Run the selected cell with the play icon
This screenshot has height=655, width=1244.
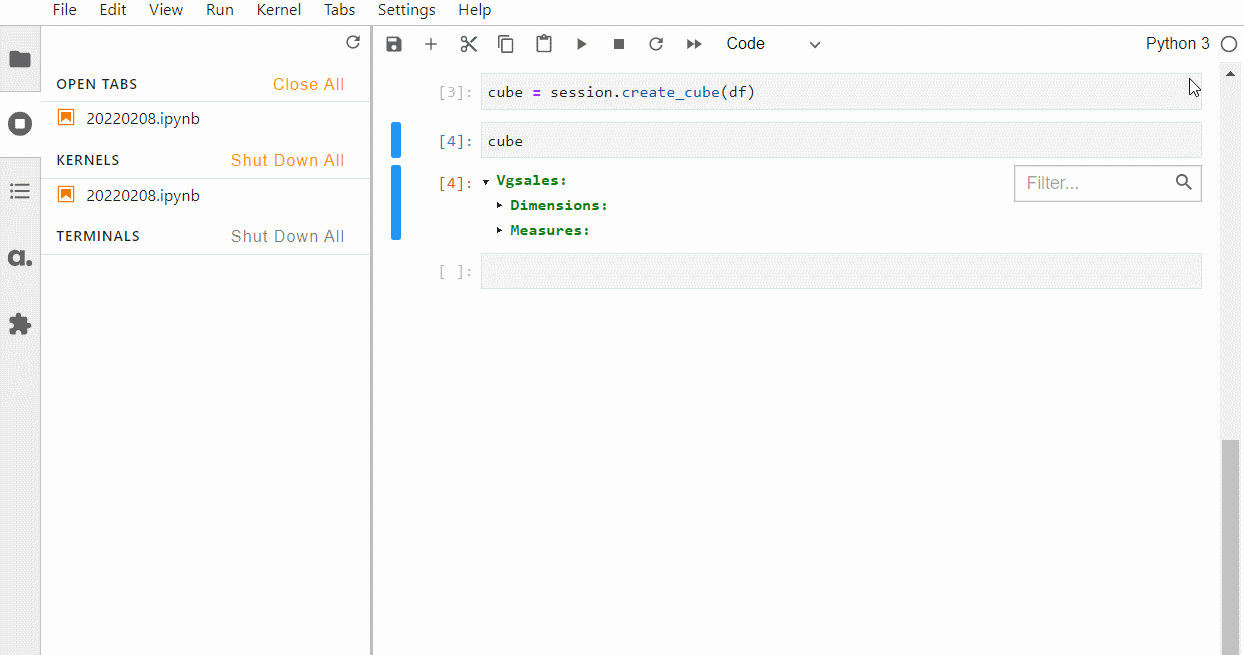(x=581, y=44)
